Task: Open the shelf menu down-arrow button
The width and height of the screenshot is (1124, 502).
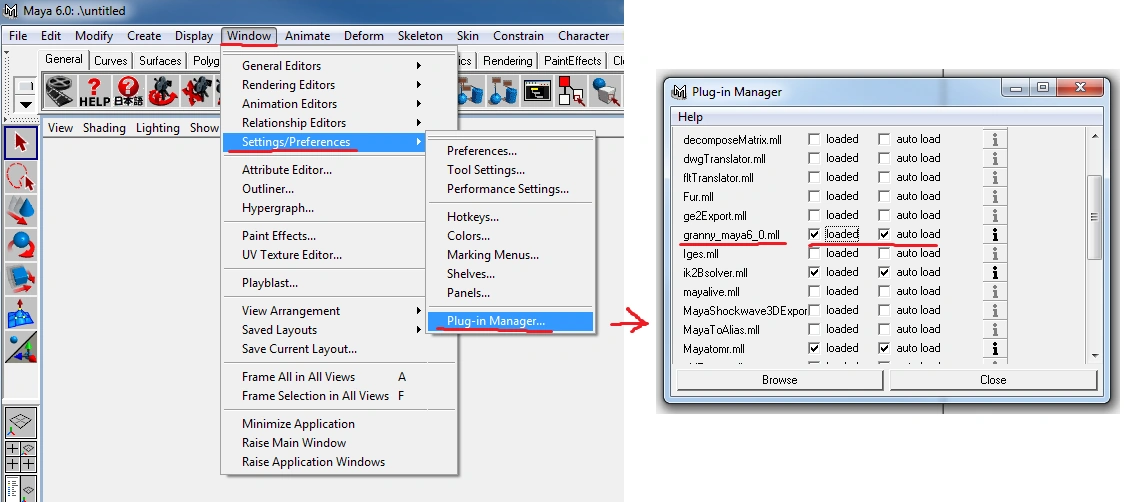Action: 26,104
